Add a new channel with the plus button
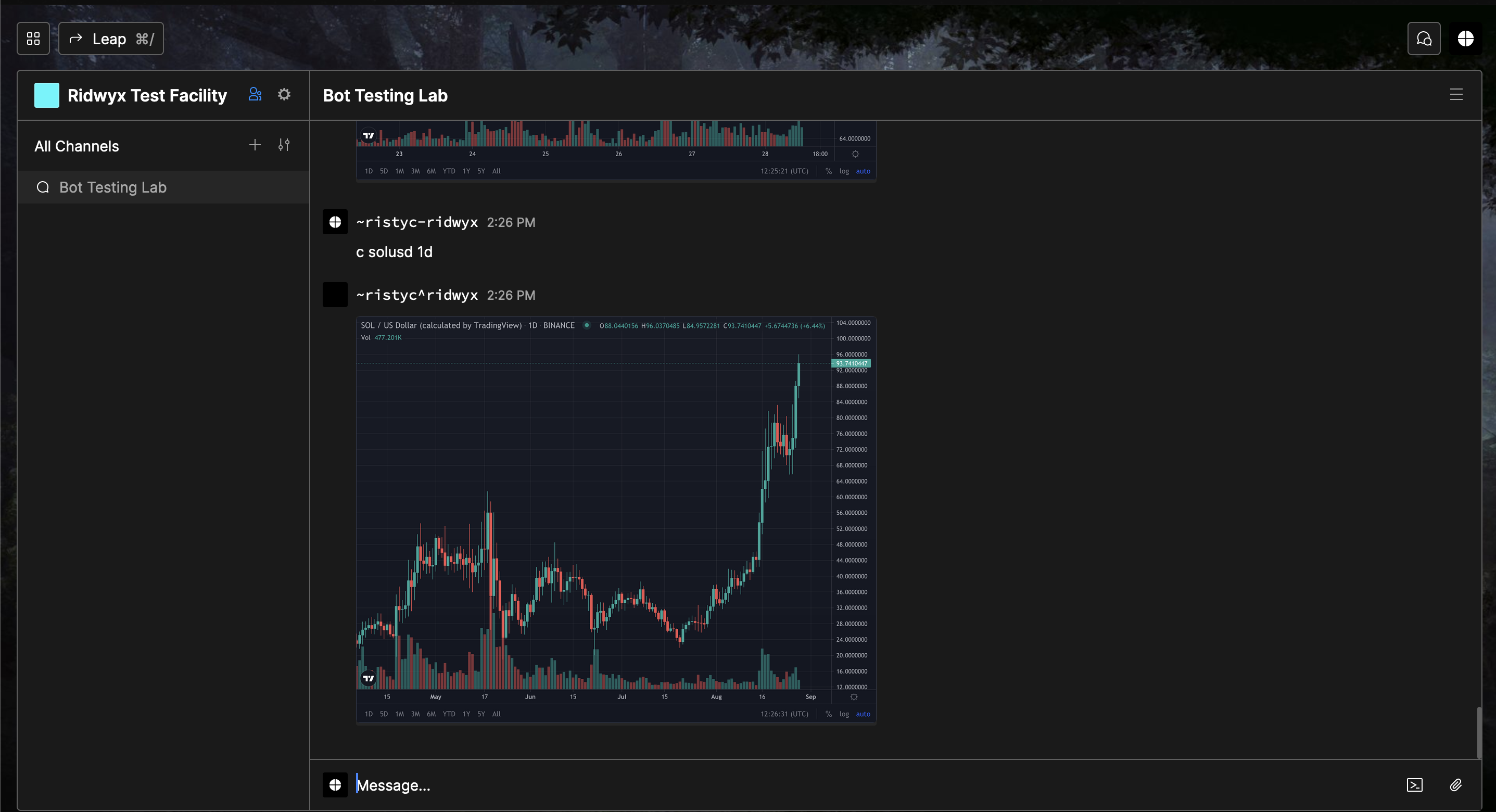The width and height of the screenshot is (1496, 812). 255,145
